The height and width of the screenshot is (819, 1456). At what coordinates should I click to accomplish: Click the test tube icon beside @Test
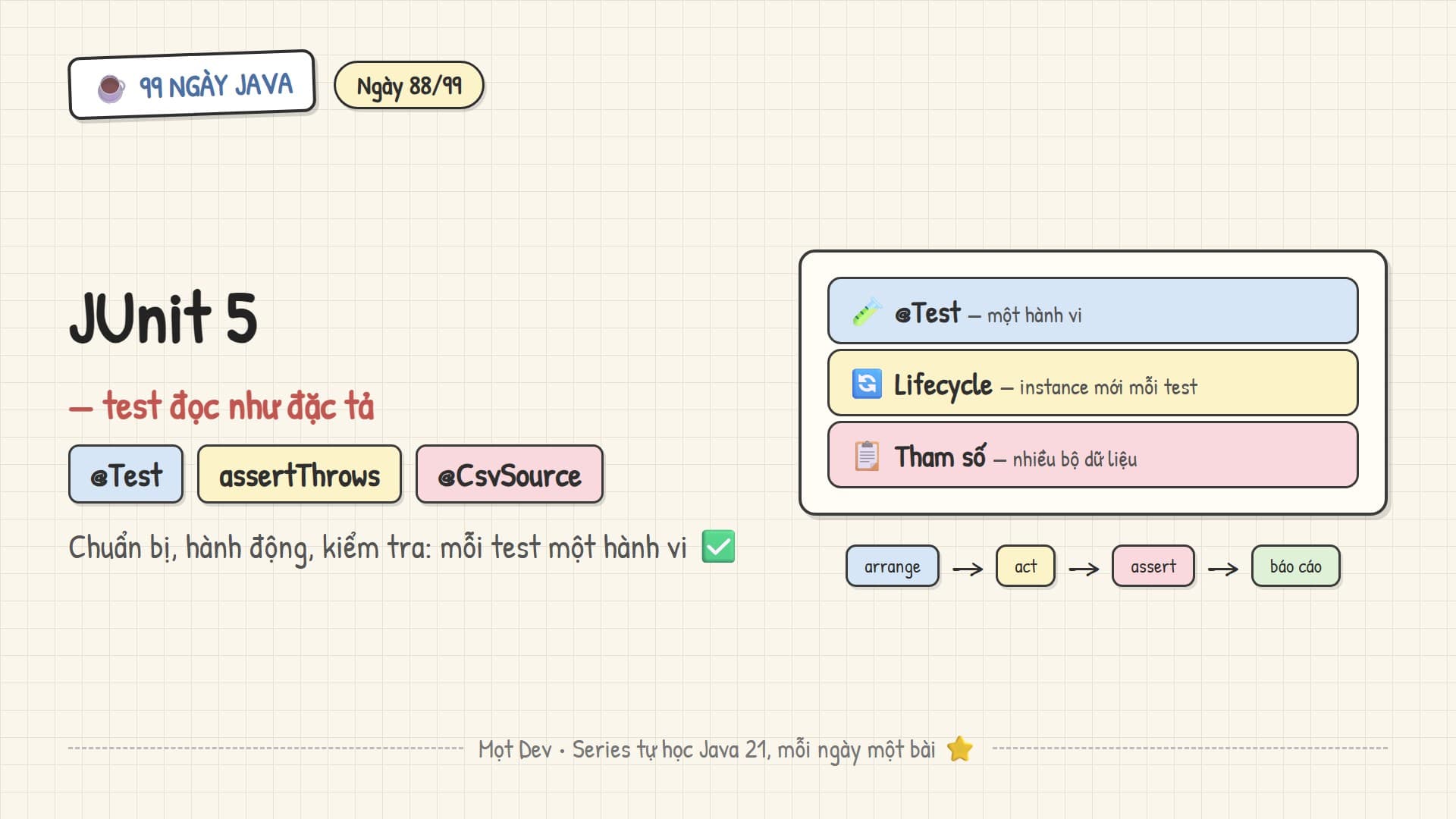[x=867, y=312]
